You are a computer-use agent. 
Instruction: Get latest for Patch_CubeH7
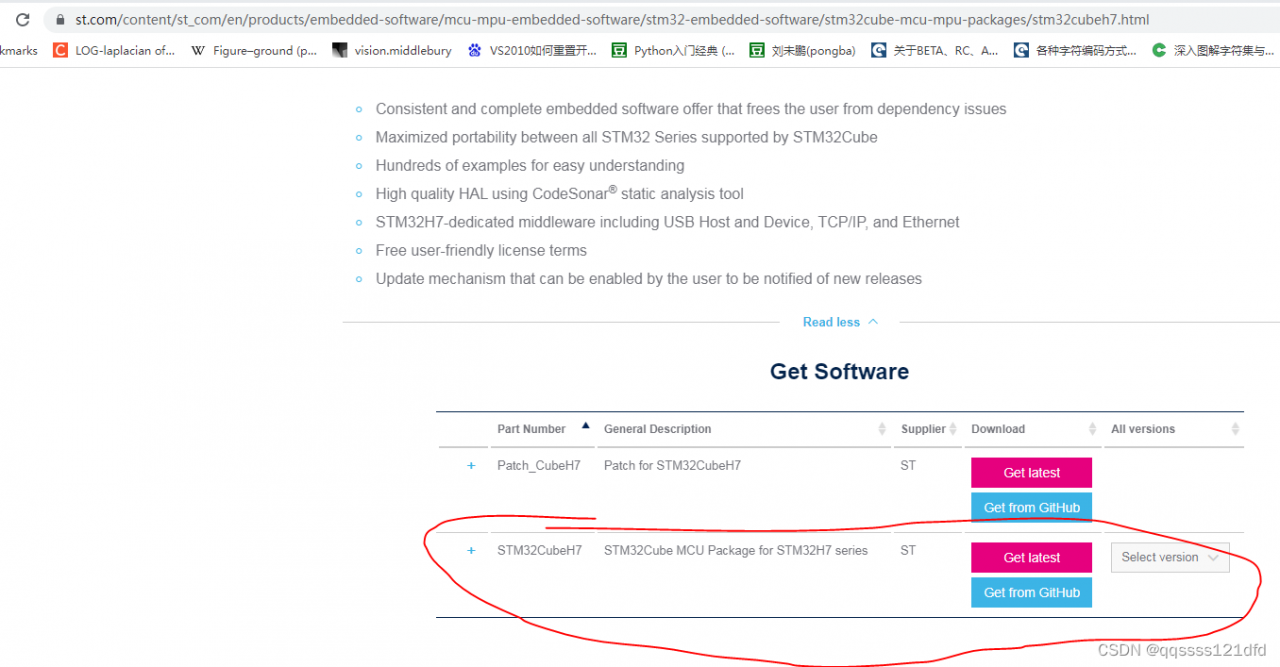tap(1031, 473)
